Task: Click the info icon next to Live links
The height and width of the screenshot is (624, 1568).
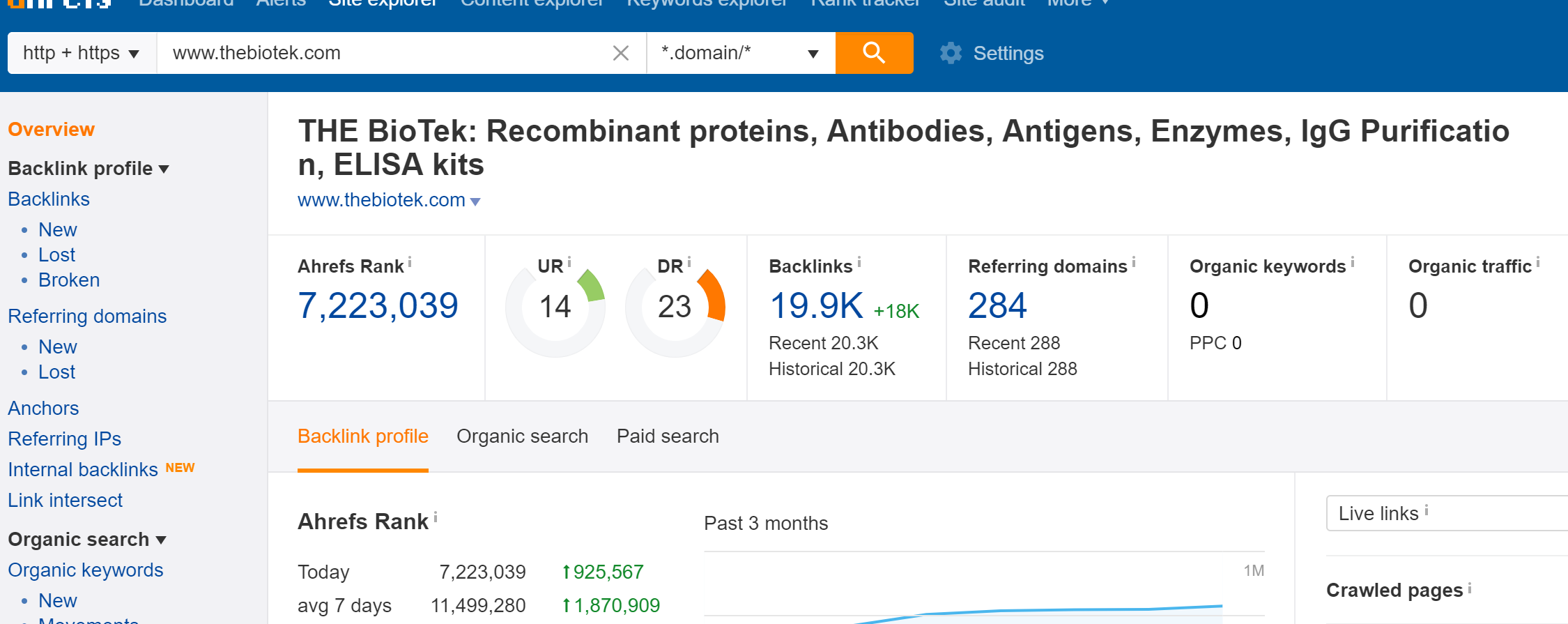Action: point(1427,510)
